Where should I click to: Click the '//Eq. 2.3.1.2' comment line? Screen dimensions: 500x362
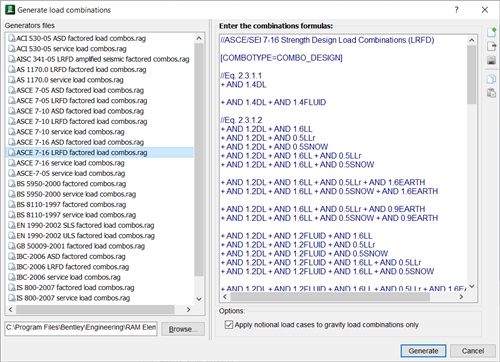[241, 120]
